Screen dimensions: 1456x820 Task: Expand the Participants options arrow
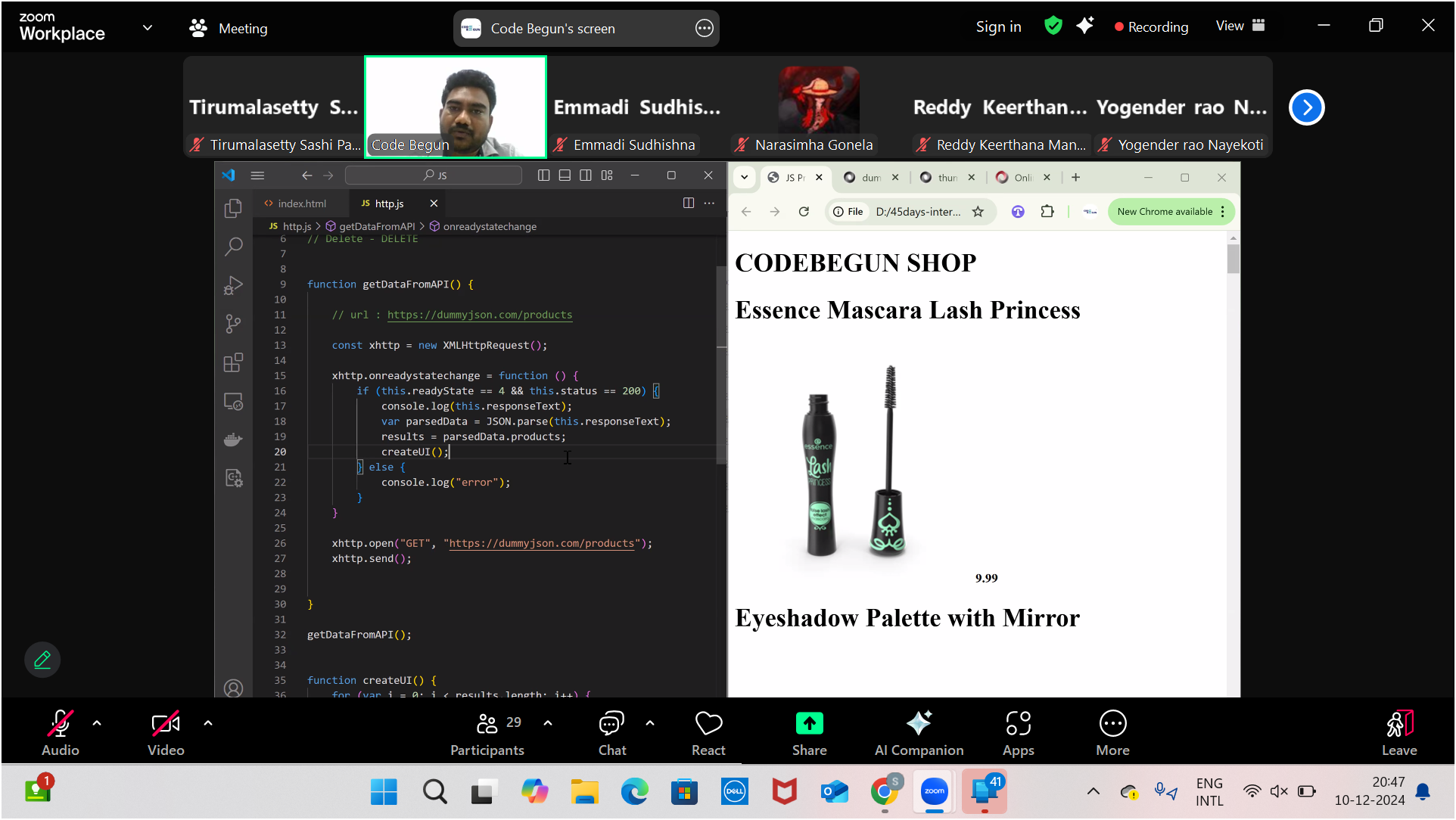548,723
